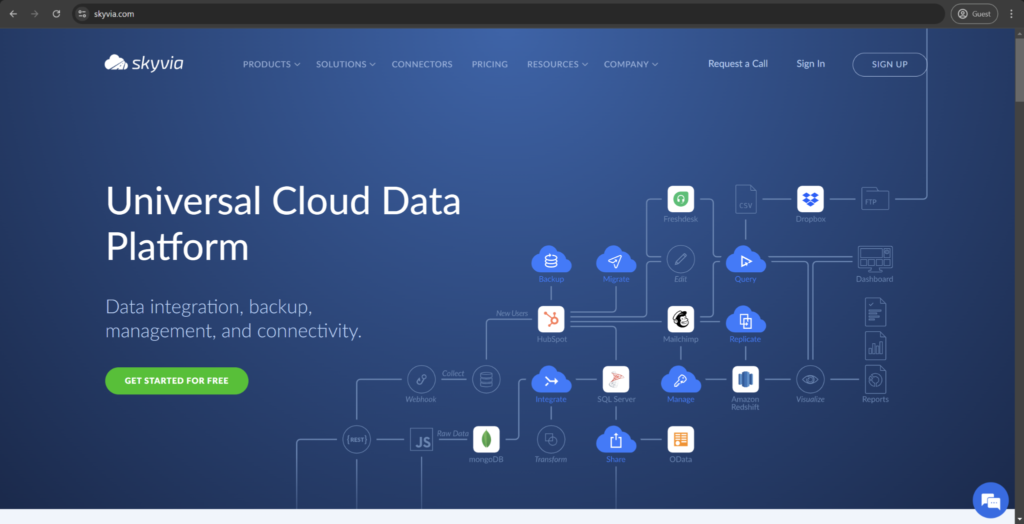
Task: Click the Transform circle icon
Action: 551,440
